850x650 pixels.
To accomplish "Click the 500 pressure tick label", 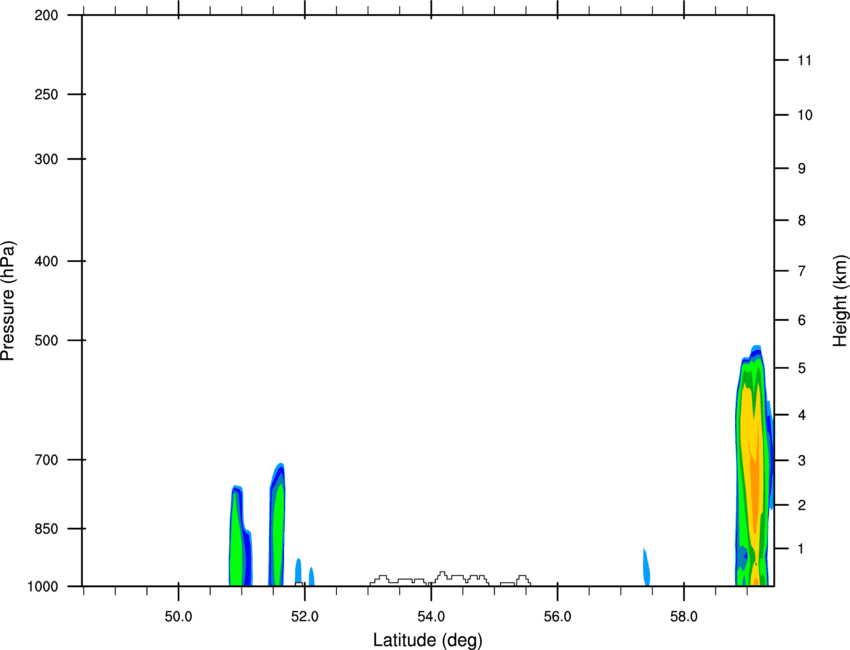I will (46, 340).
